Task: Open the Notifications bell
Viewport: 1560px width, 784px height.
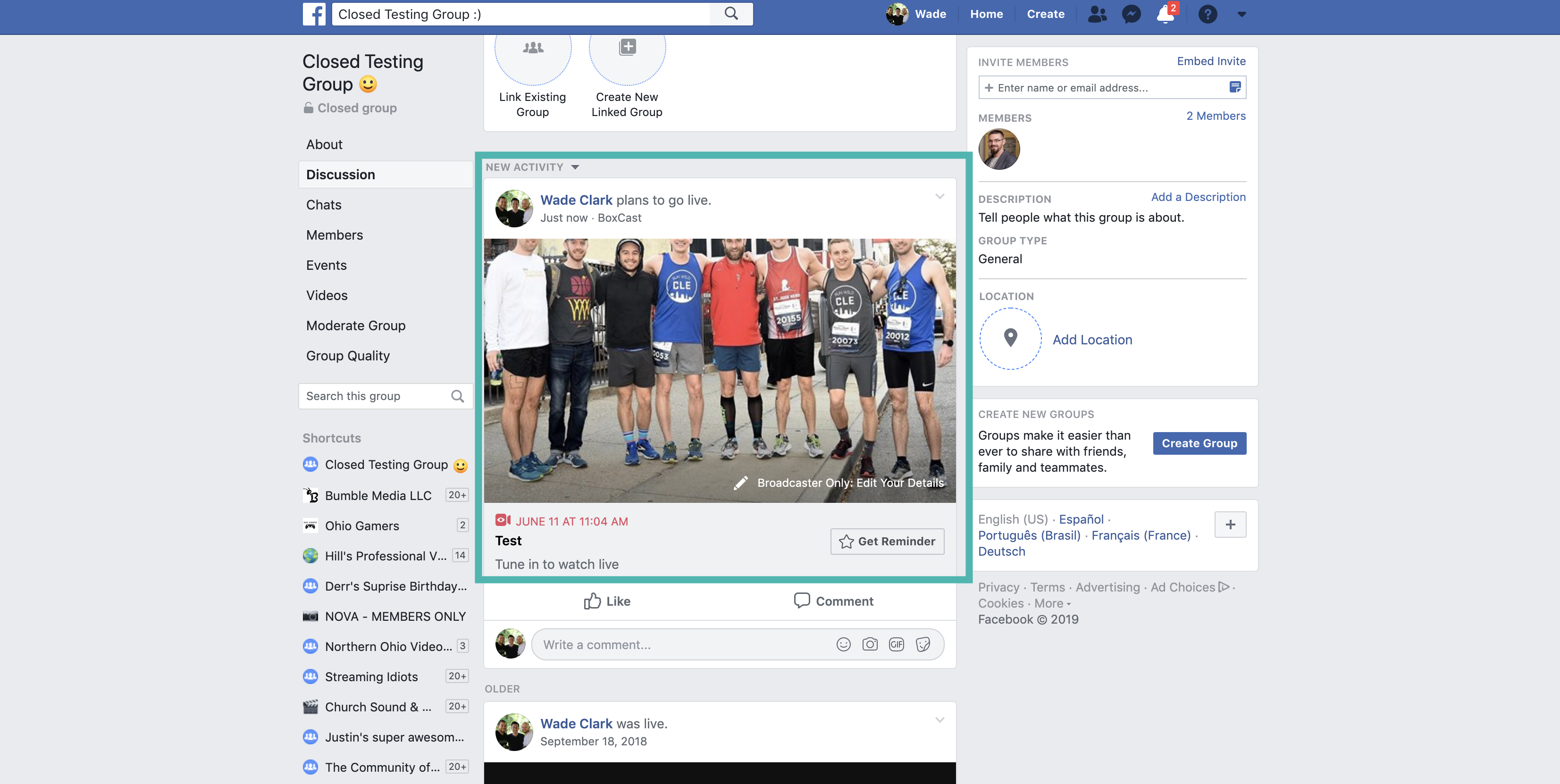Action: click(1165, 14)
